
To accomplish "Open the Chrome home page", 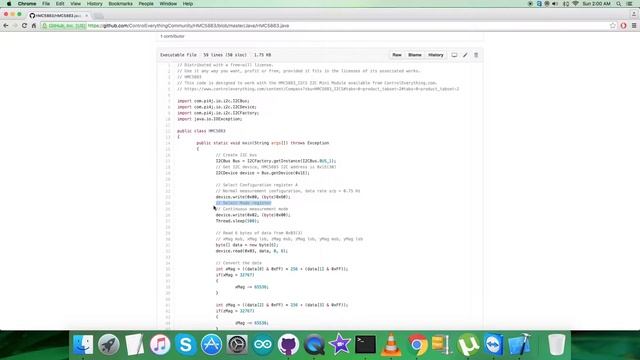I will coord(34,26).
